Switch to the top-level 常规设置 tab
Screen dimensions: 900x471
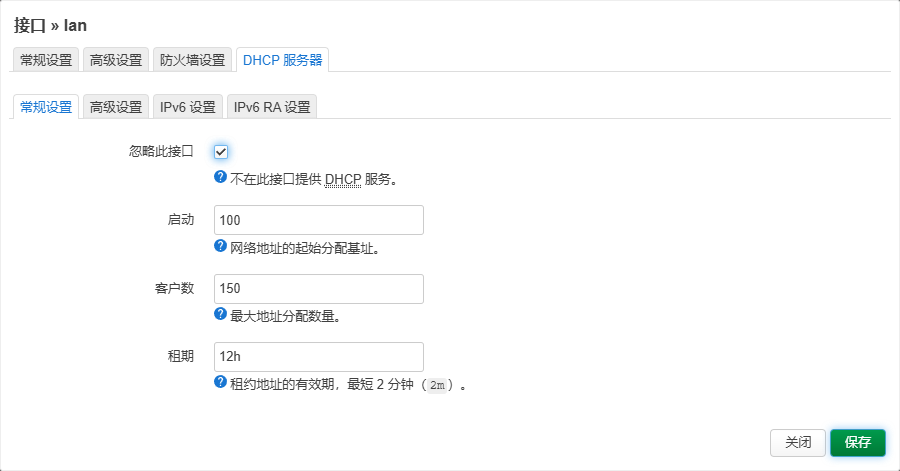coord(46,60)
